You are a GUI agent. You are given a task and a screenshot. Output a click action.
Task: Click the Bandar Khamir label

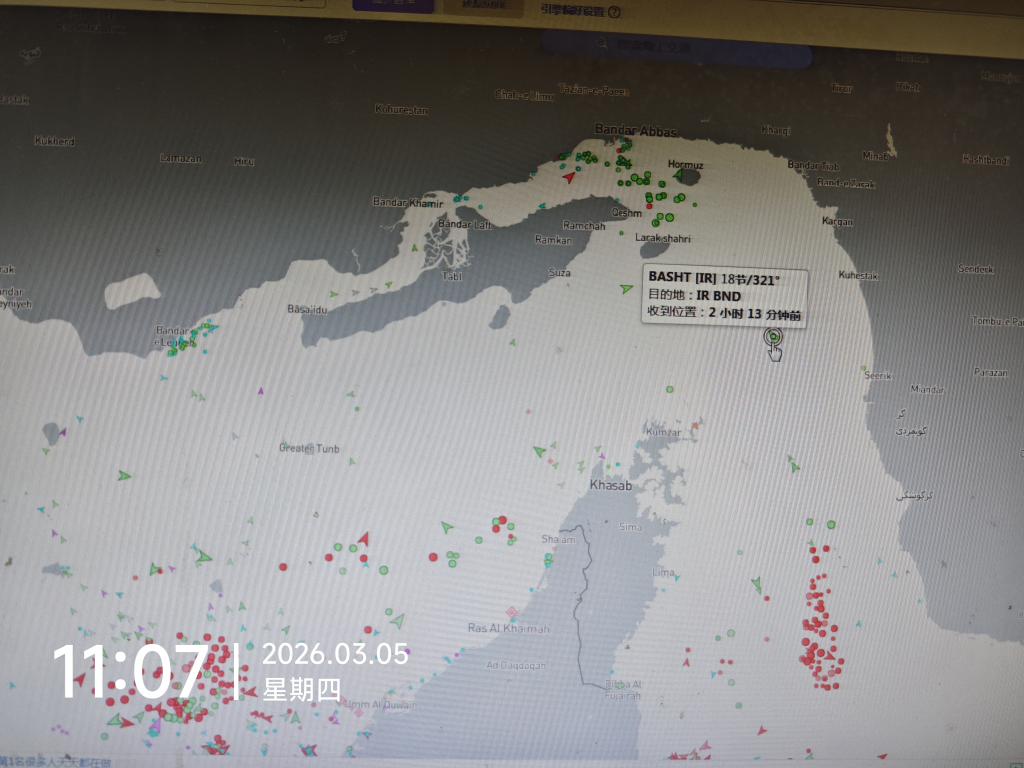[x=408, y=202]
